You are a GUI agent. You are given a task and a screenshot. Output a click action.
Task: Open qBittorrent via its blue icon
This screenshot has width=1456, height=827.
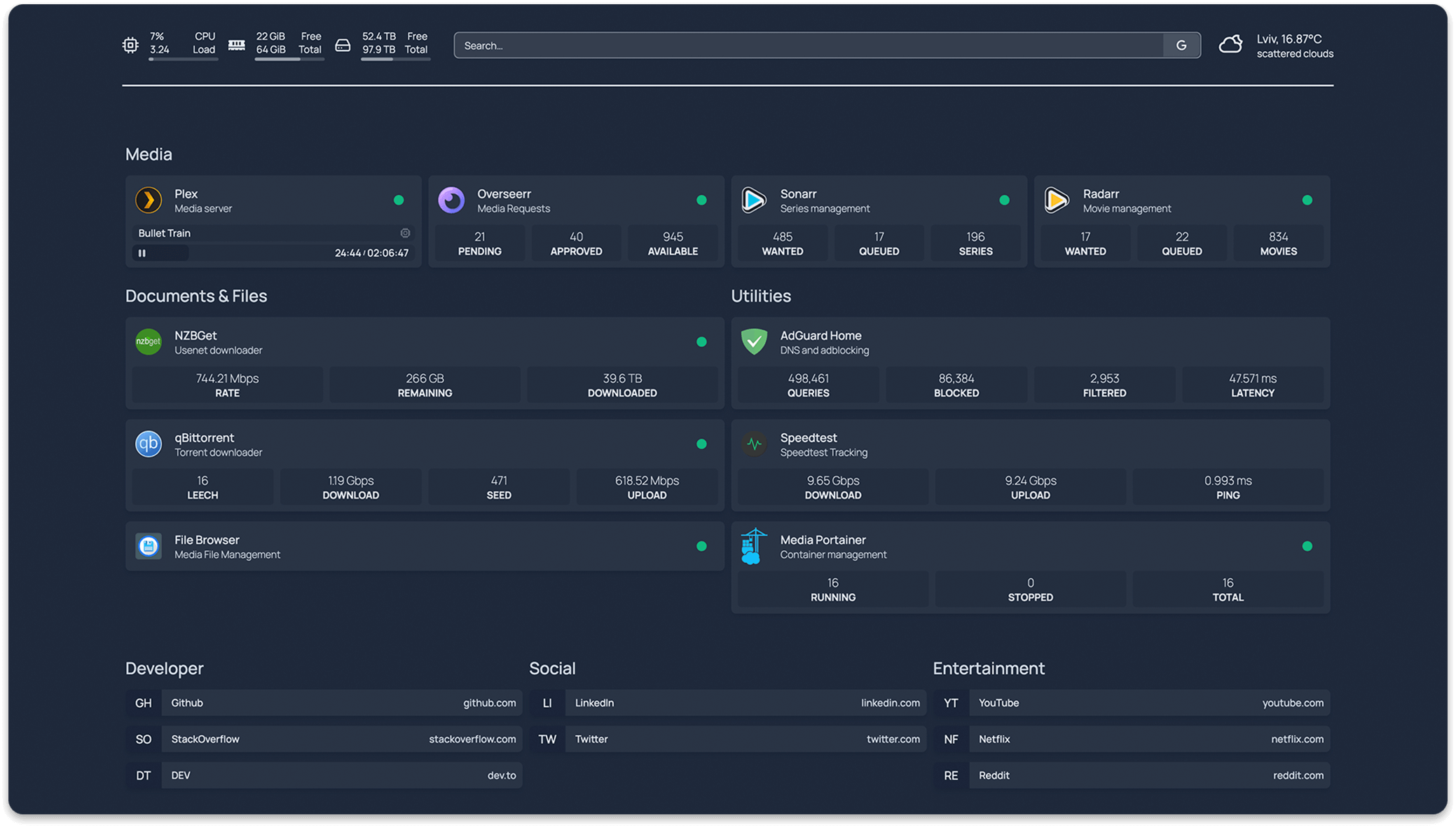[x=149, y=444]
